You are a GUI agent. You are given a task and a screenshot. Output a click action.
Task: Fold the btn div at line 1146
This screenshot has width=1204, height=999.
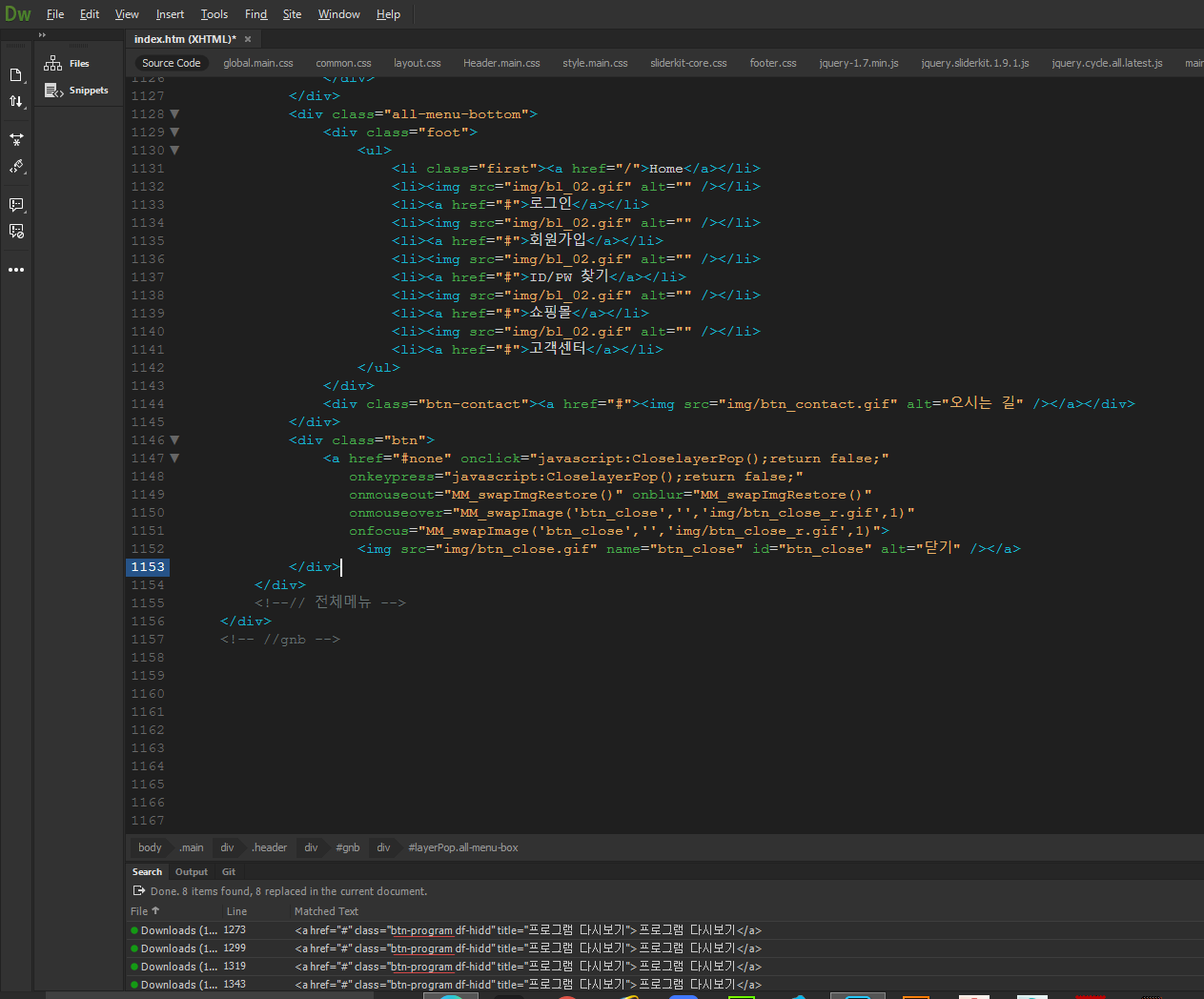pyautogui.click(x=174, y=440)
